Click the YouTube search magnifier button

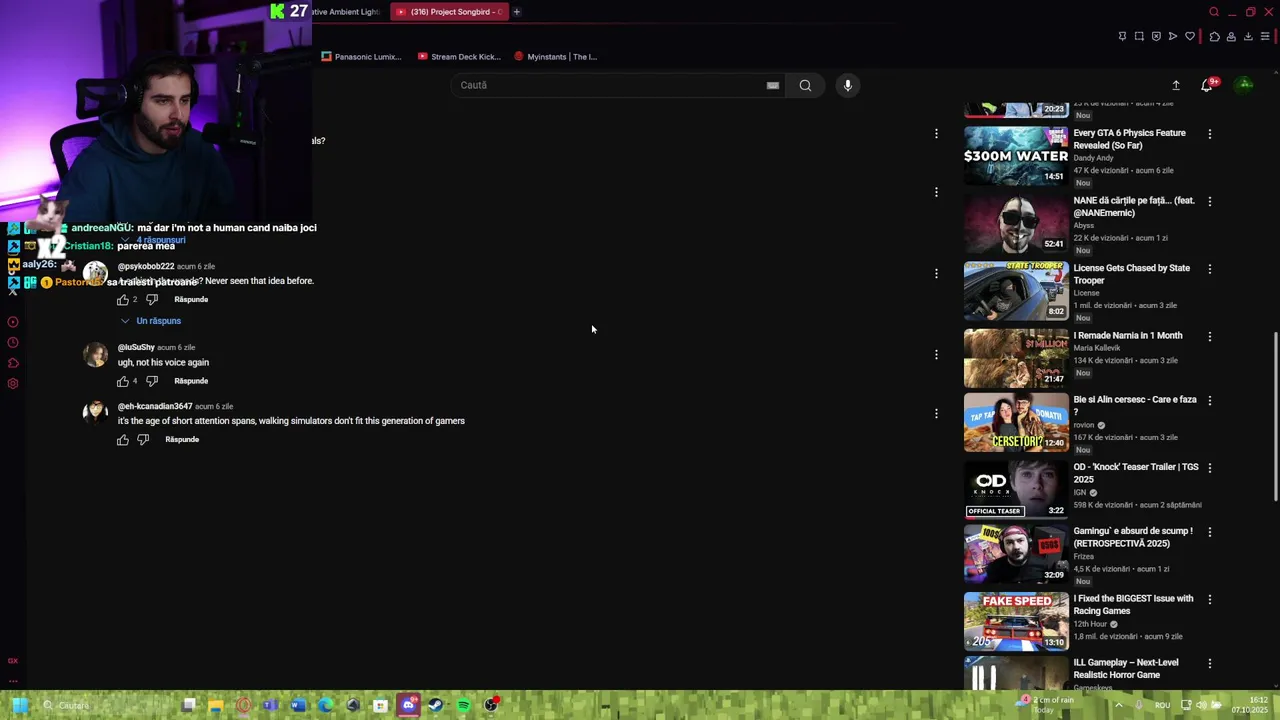pyautogui.click(x=805, y=85)
